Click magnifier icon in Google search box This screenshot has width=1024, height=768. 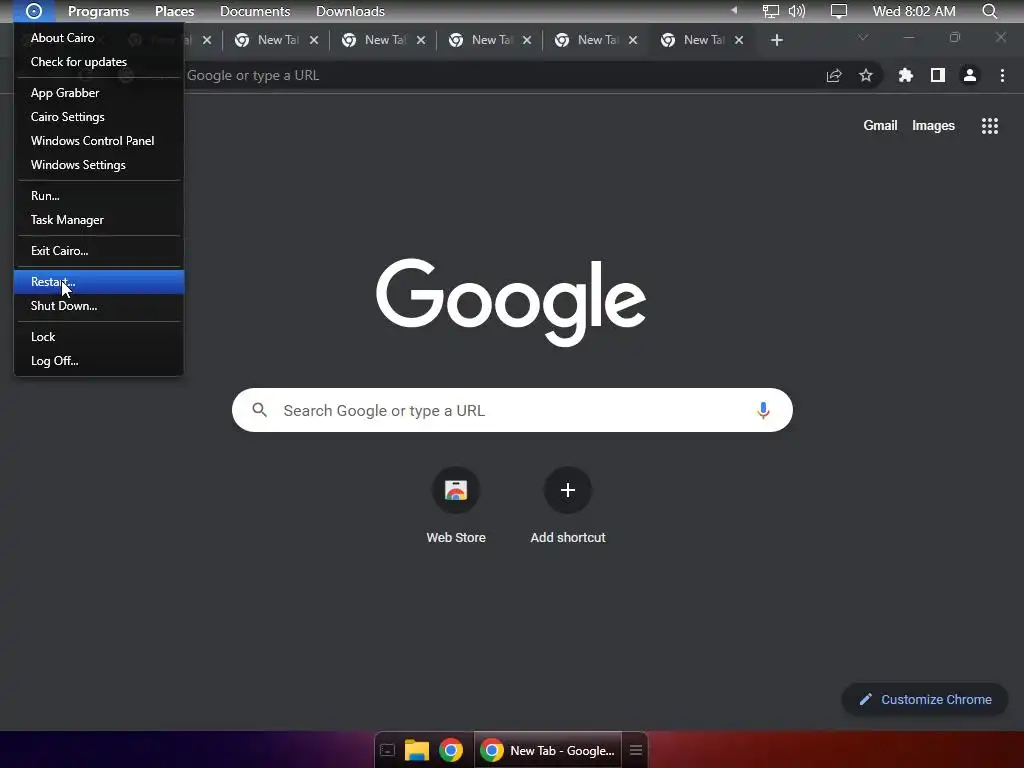(x=260, y=410)
